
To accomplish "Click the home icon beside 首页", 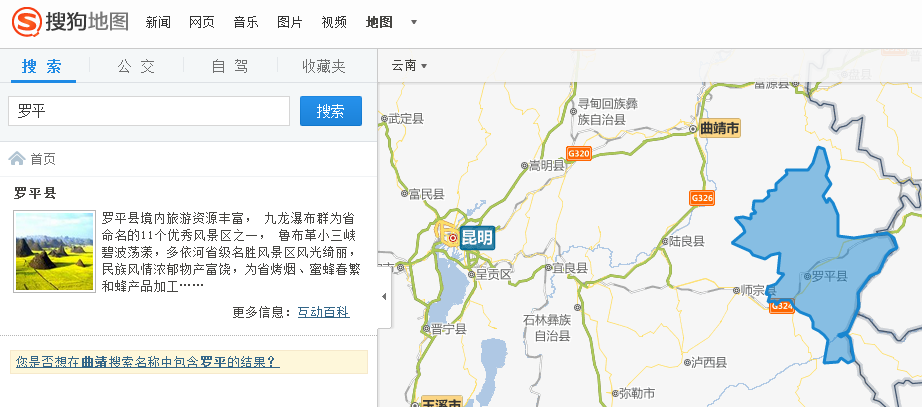I will (16, 159).
